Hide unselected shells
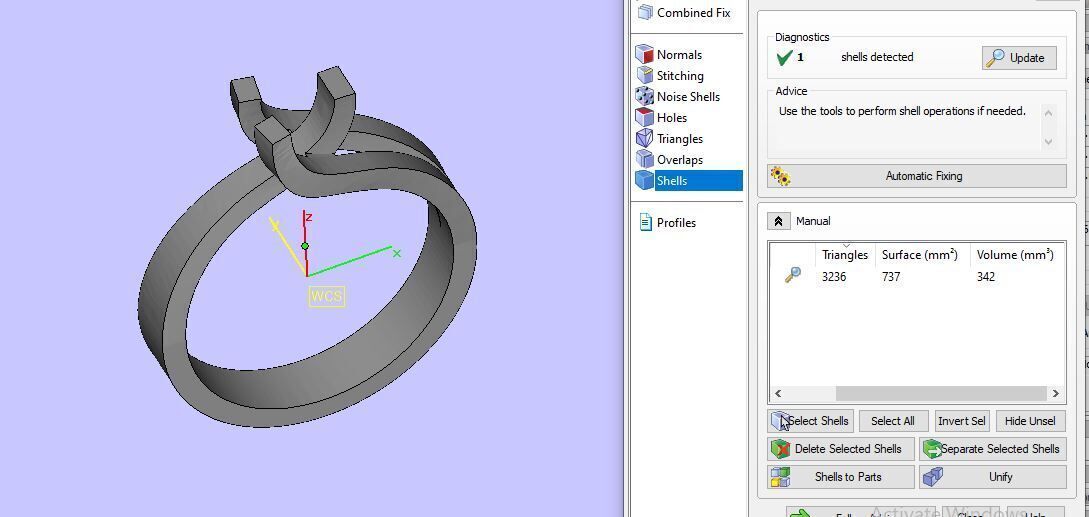1089x517 pixels. click(1031, 420)
